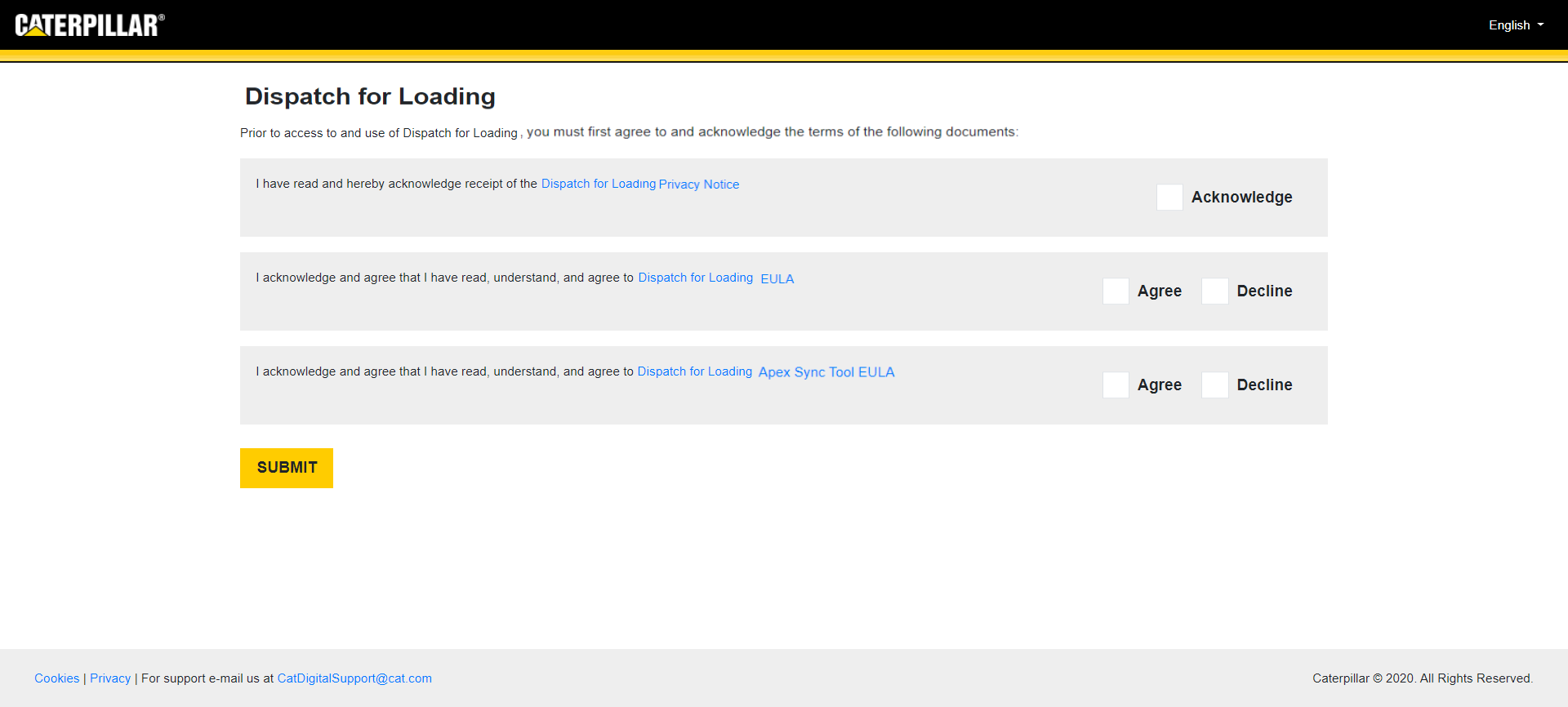The width and height of the screenshot is (1568, 707).
Task: Open the Privacy link in the footer
Action: click(110, 678)
